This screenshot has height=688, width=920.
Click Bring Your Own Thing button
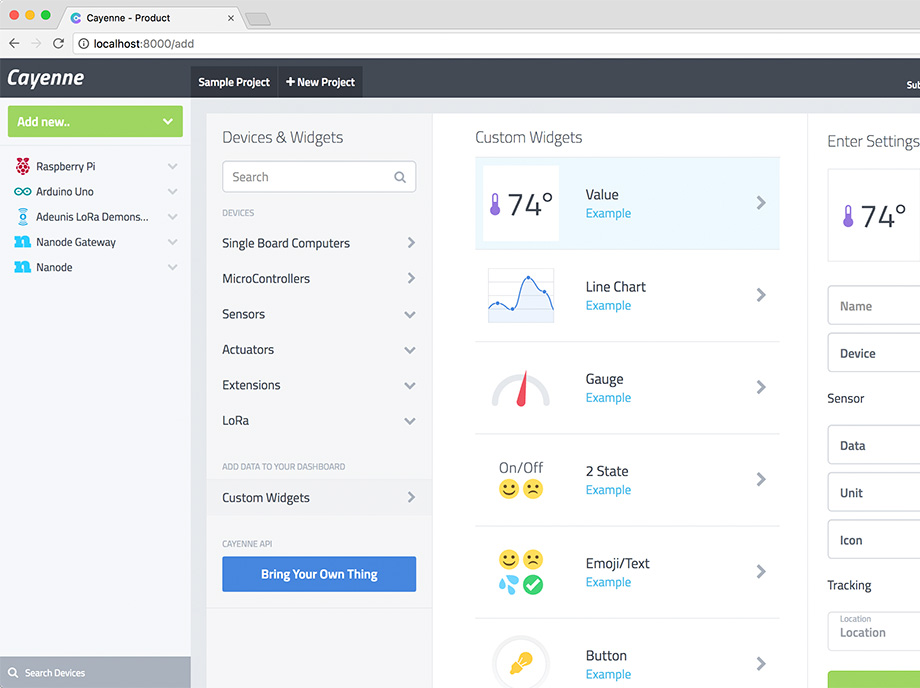(x=319, y=574)
